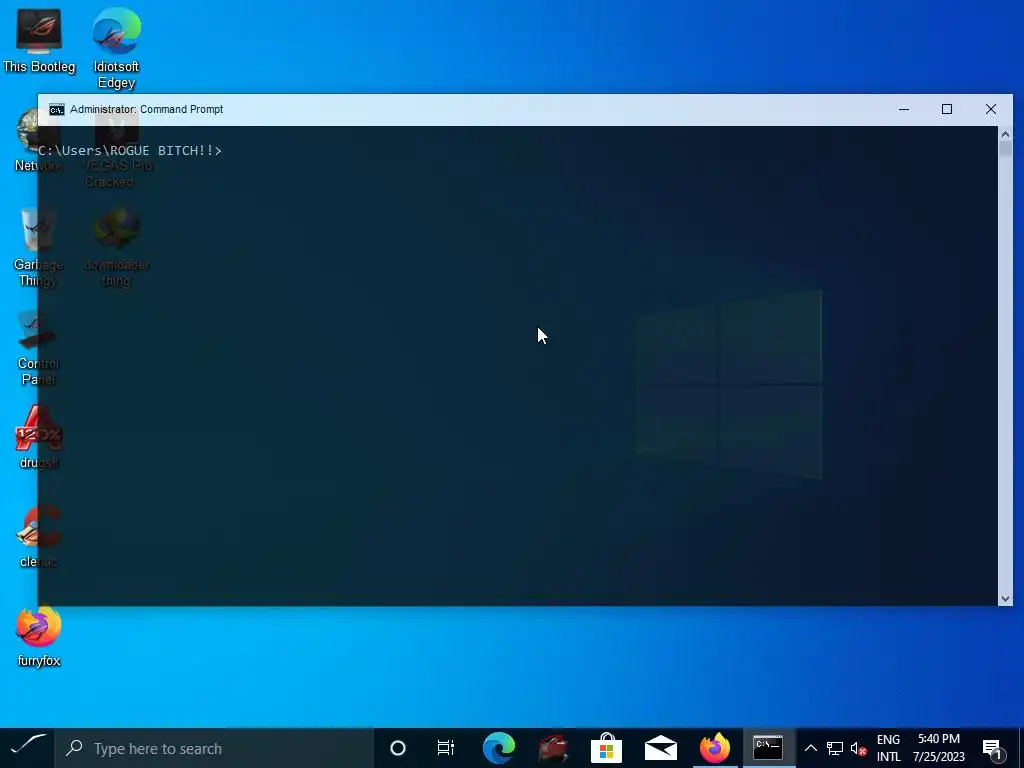Click the Command Prompt taskbar button

click(768, 748)
